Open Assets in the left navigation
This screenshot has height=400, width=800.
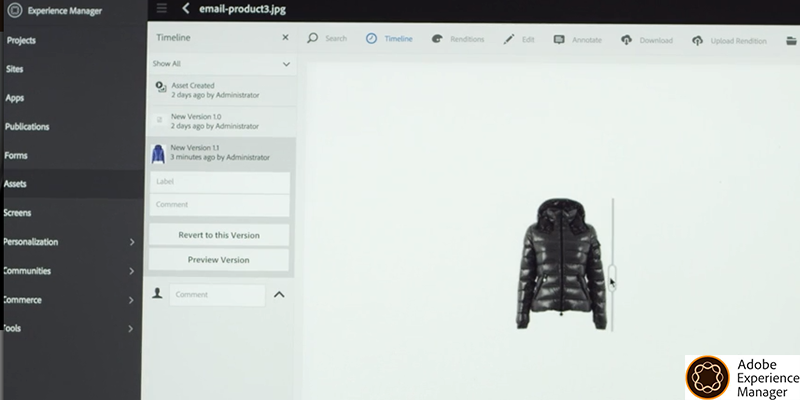pos(16,184)
